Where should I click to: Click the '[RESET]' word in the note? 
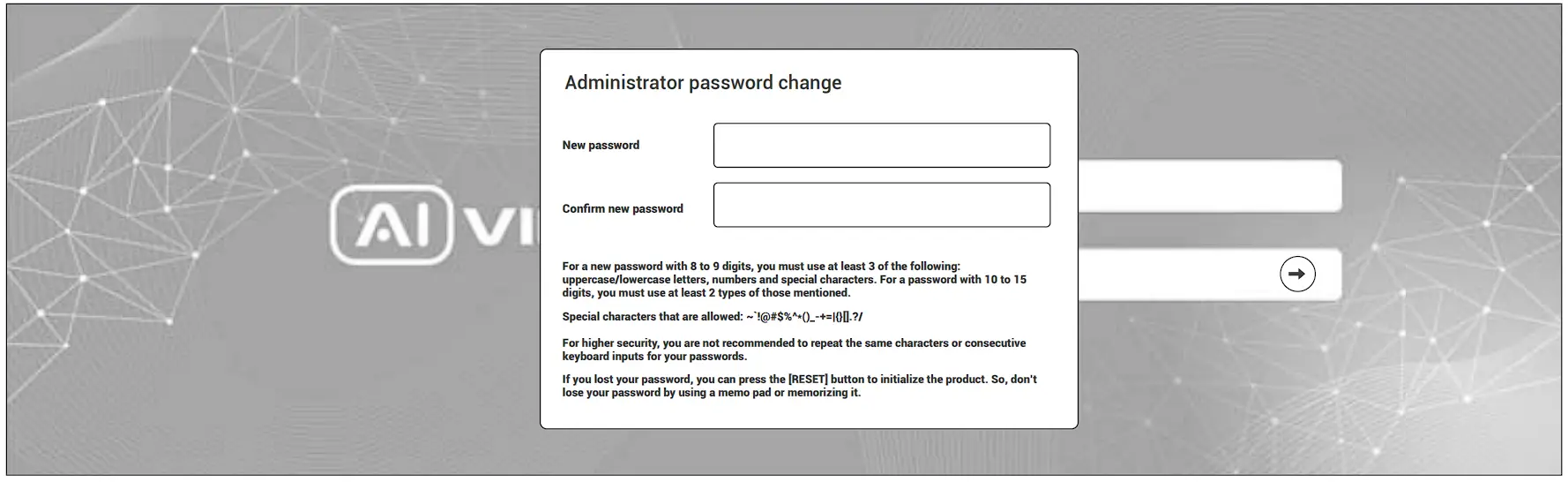point(808,380)
